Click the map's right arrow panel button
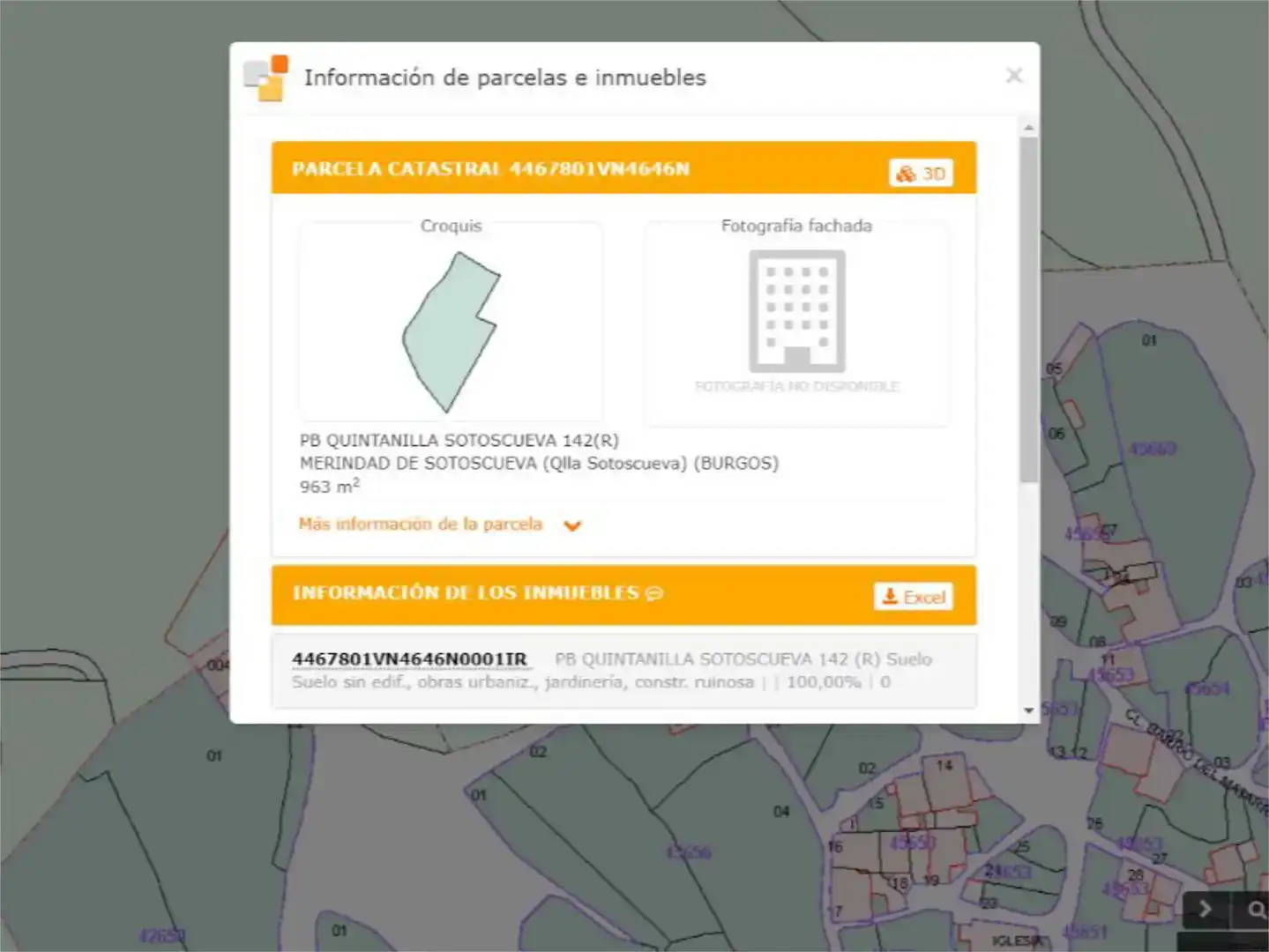The image size is (1269, 952). (1205, 909)
